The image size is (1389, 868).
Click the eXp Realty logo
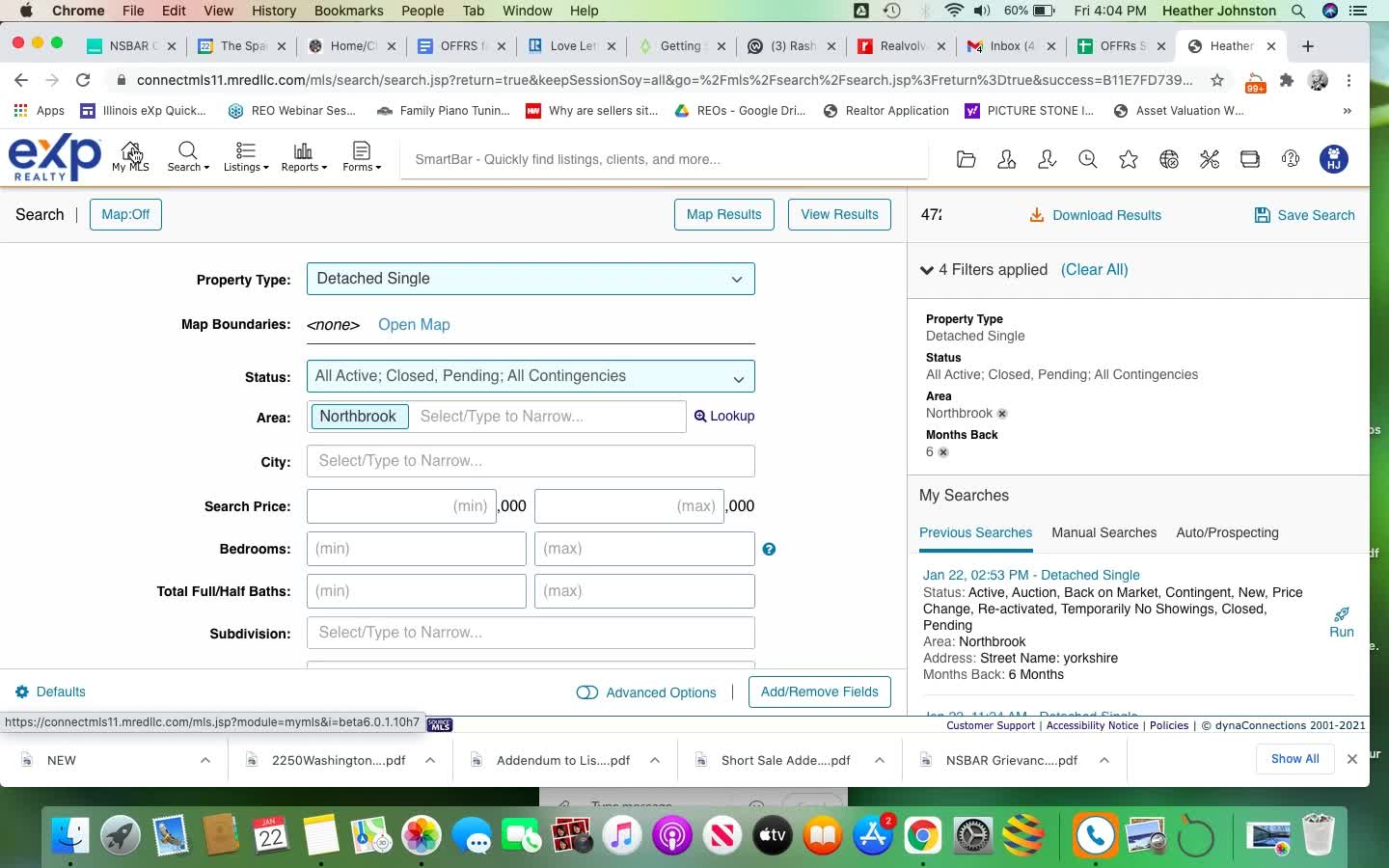55,158
